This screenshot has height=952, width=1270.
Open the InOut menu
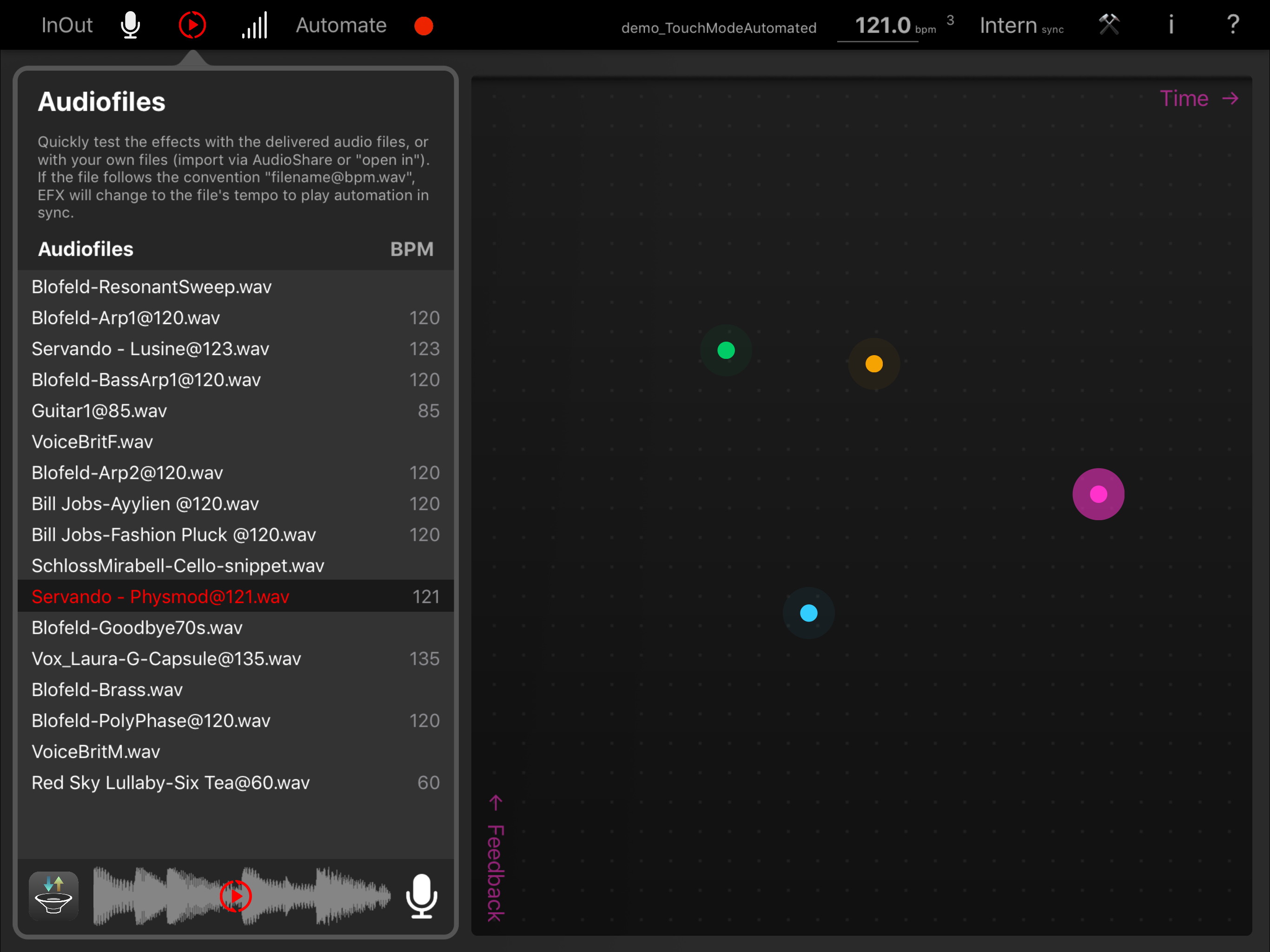tap(66, 25)
